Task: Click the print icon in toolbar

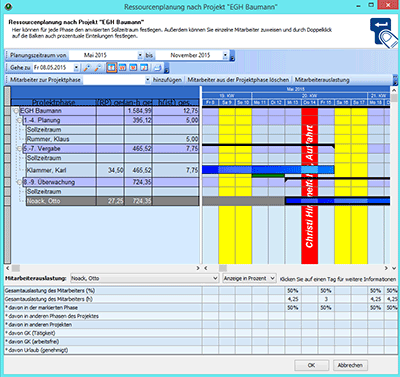Action: click(x=157, y=68)
